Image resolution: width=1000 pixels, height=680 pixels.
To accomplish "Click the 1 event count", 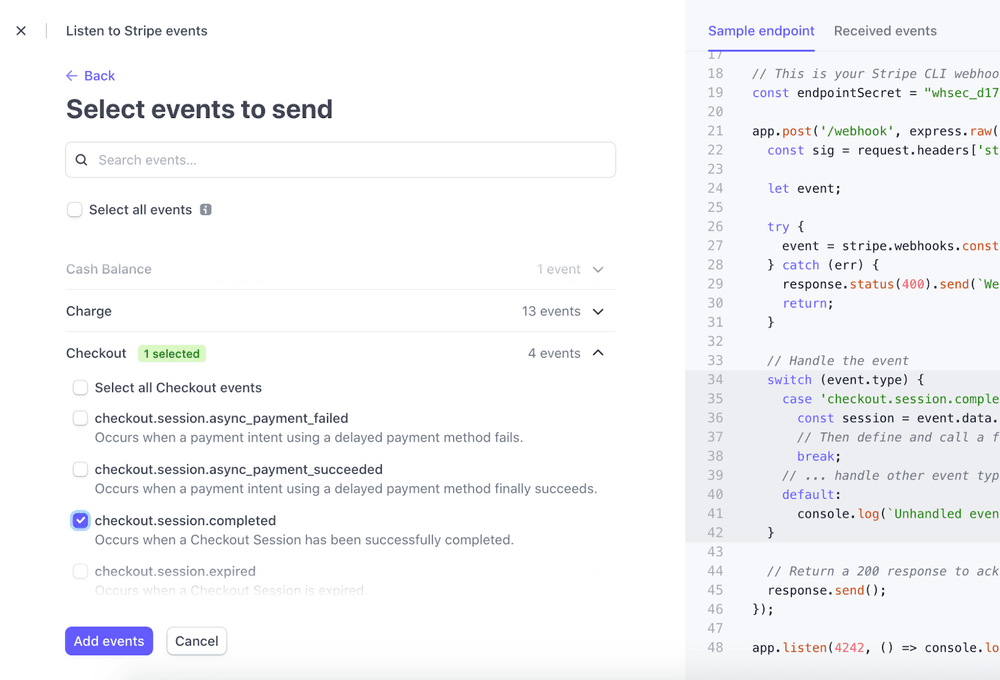I will click(559, 269).
